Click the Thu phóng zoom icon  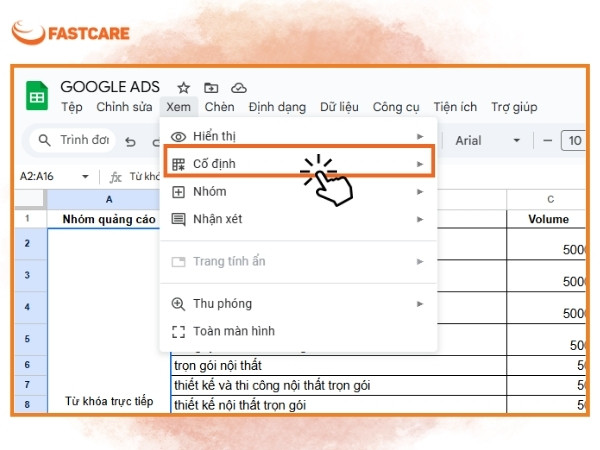coord(178,304)
